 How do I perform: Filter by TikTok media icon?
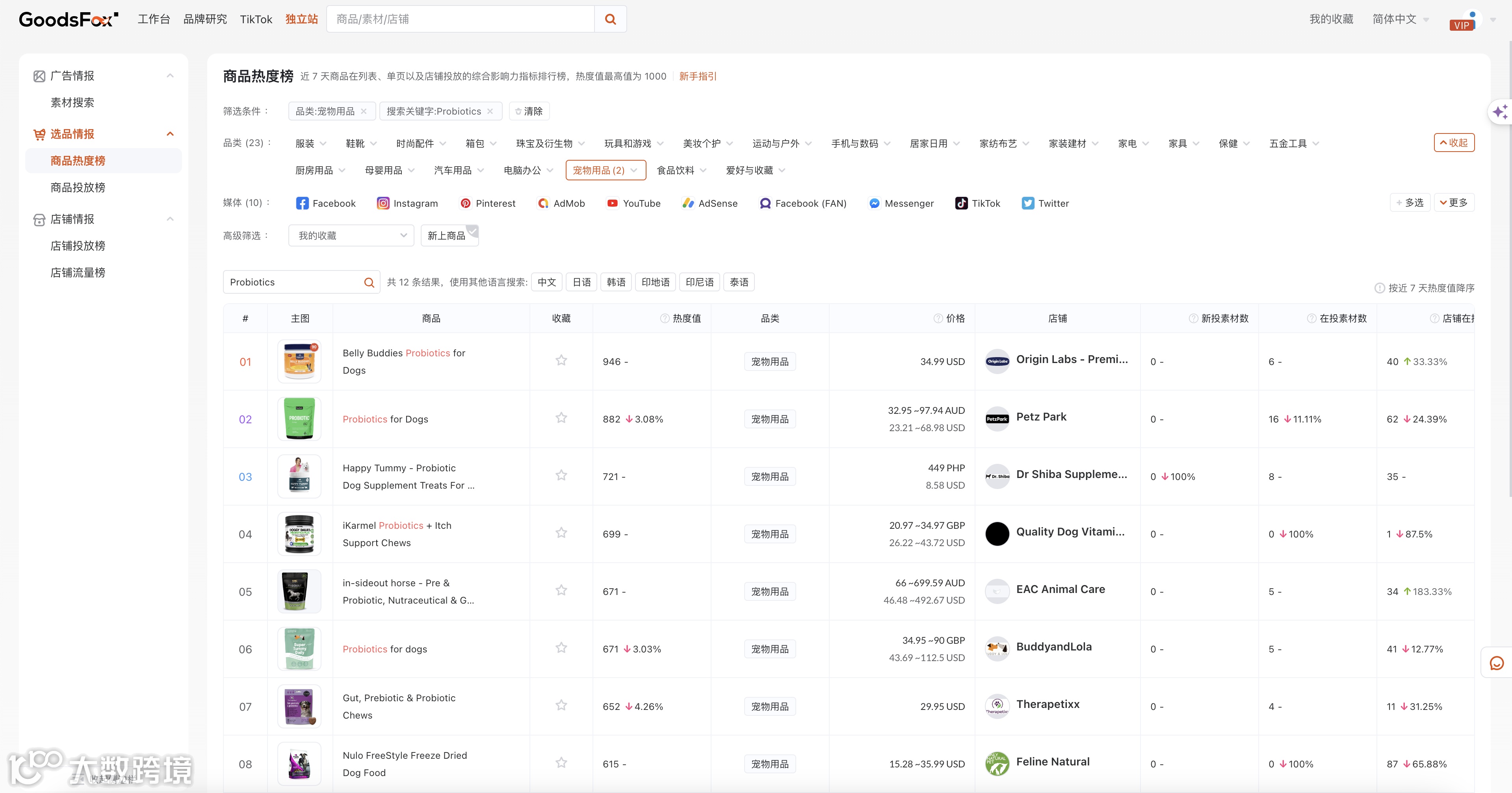pos(961,204)
